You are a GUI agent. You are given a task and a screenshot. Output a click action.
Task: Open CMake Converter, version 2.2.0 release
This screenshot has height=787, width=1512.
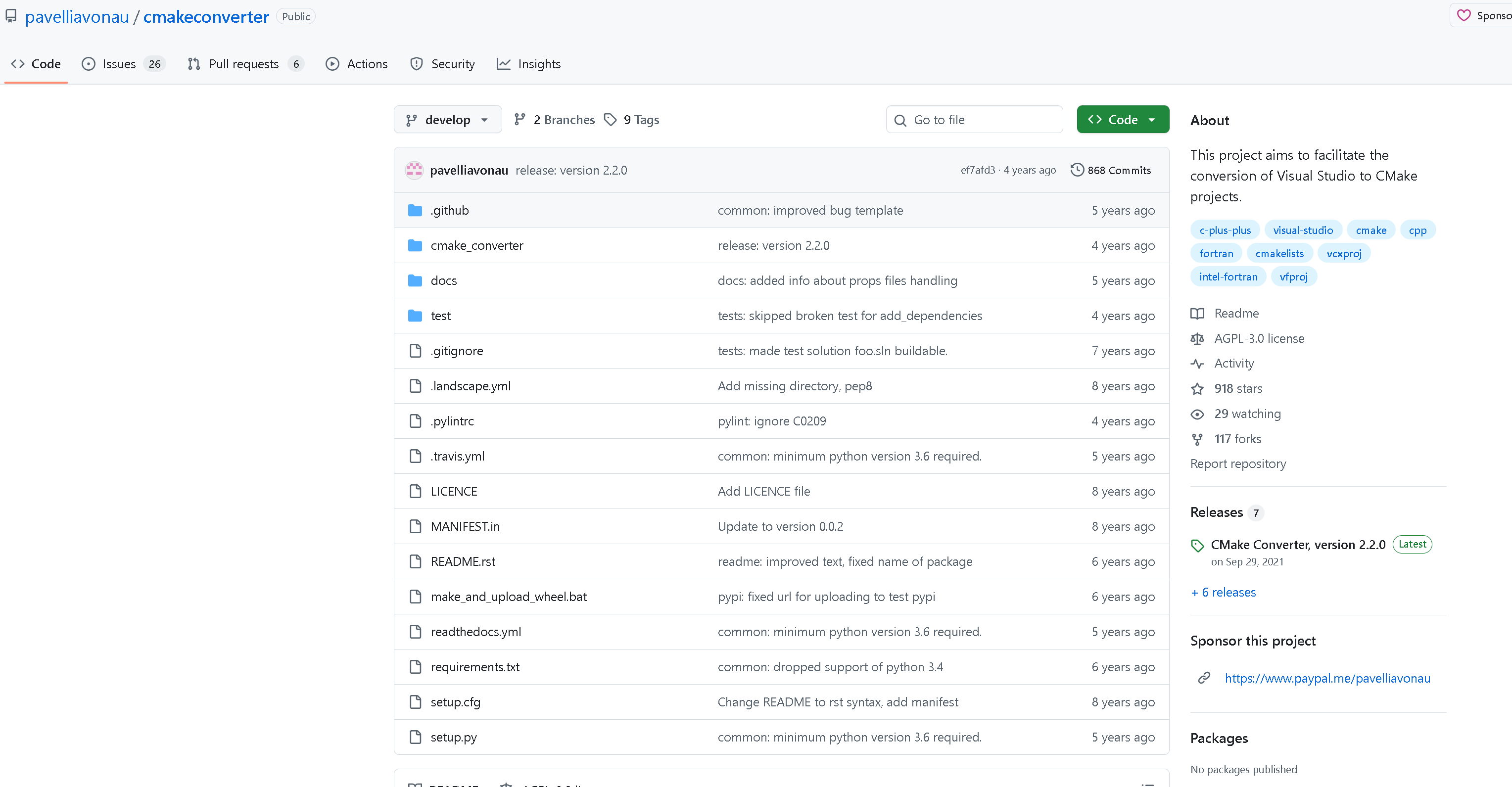1298,545
